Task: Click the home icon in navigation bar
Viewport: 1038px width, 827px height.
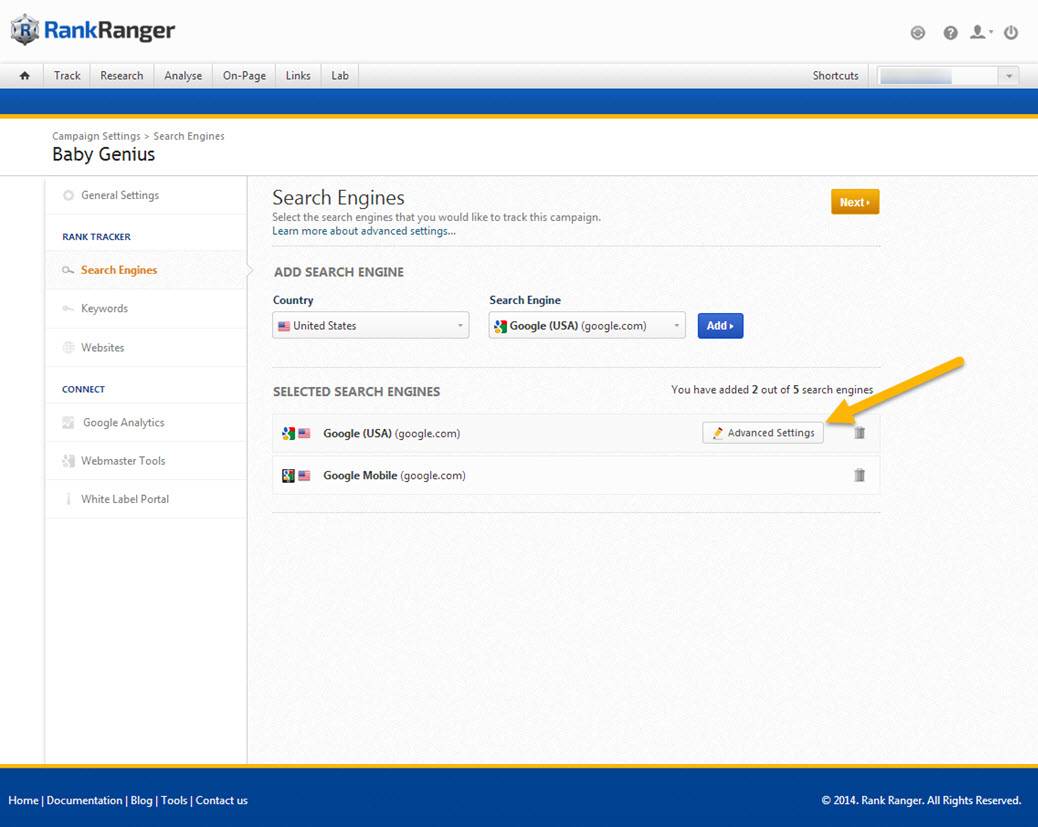Action: [x=25, y=76]
